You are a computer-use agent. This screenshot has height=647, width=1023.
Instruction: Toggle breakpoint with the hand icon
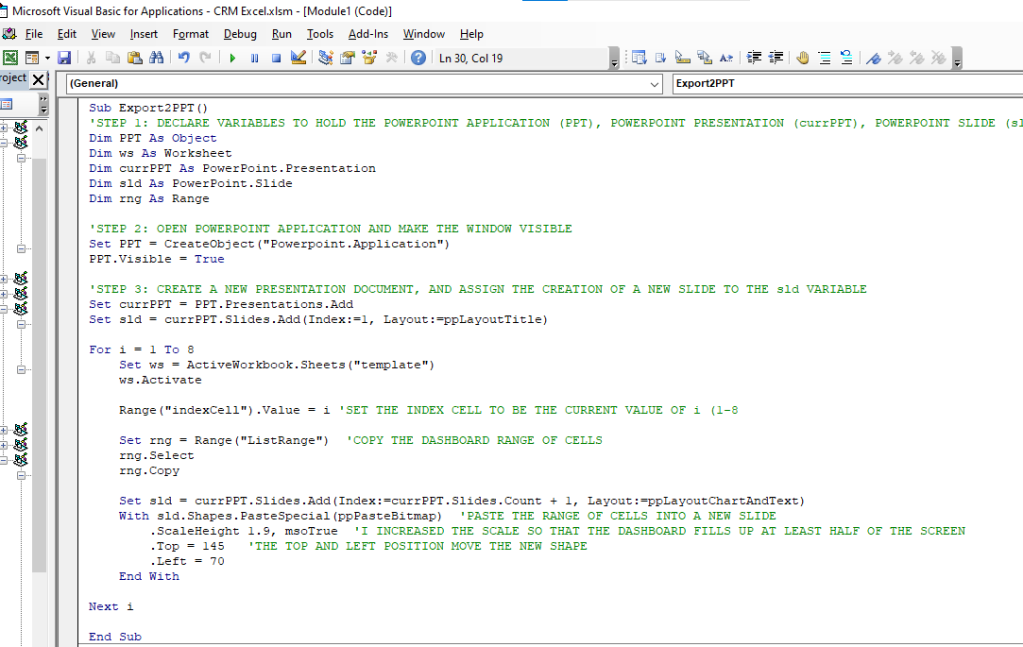pos(802,58)
